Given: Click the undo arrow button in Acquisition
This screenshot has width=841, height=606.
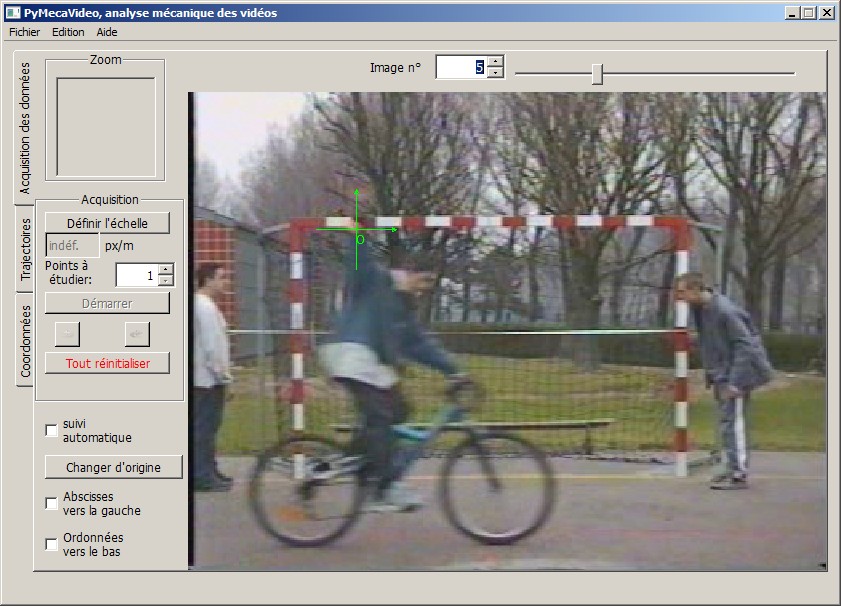Looking at the screenshot, I should coord(66,333).
